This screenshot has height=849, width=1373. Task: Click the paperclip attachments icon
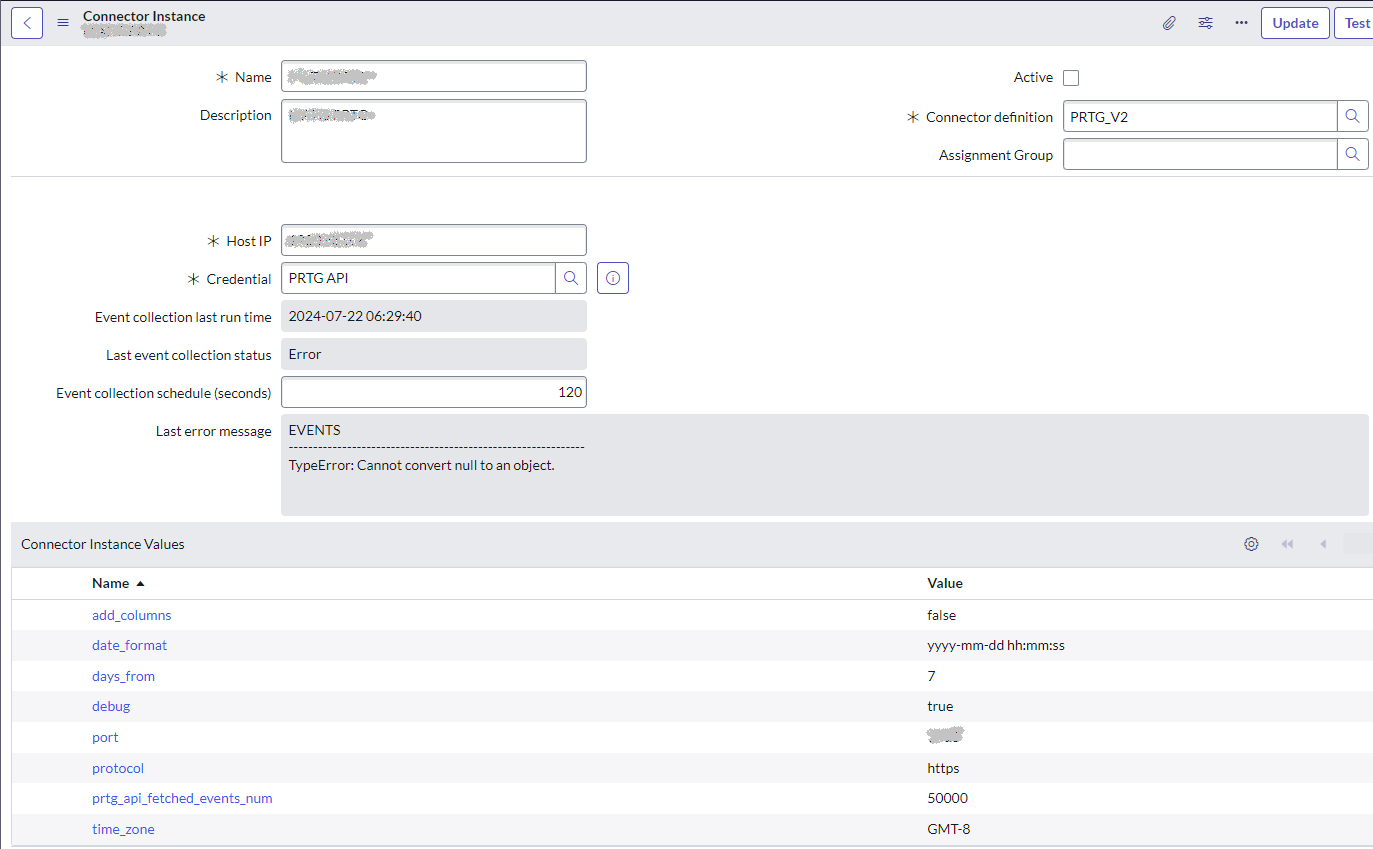[x=1169, y=23]
